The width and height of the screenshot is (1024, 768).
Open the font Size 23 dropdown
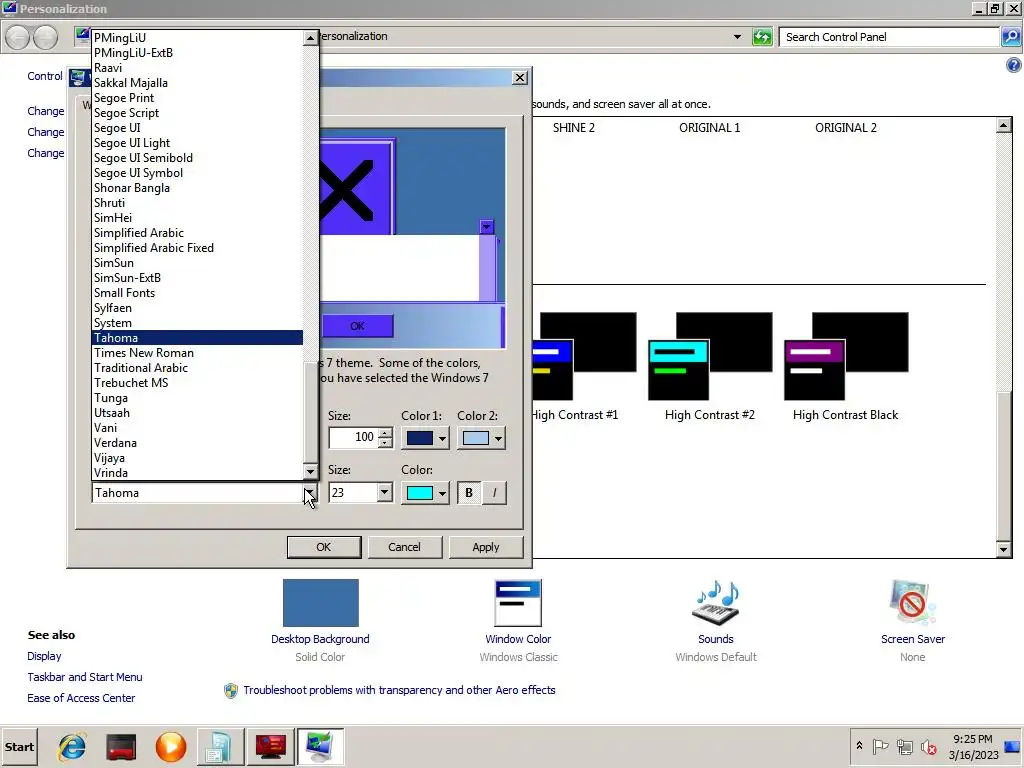point(385,492)
